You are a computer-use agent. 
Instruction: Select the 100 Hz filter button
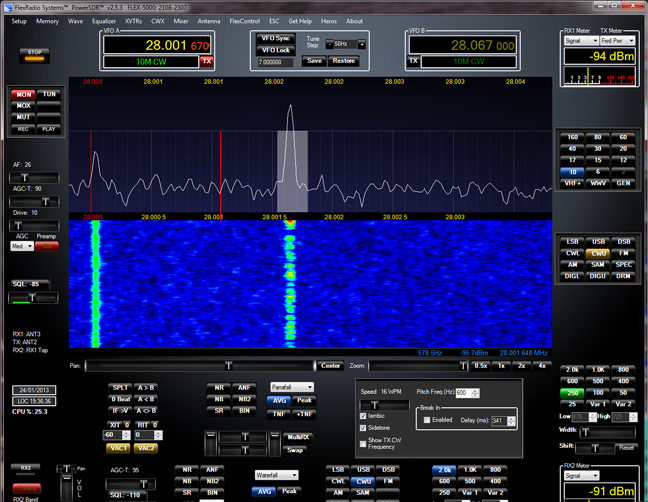[x=598, y=393]
